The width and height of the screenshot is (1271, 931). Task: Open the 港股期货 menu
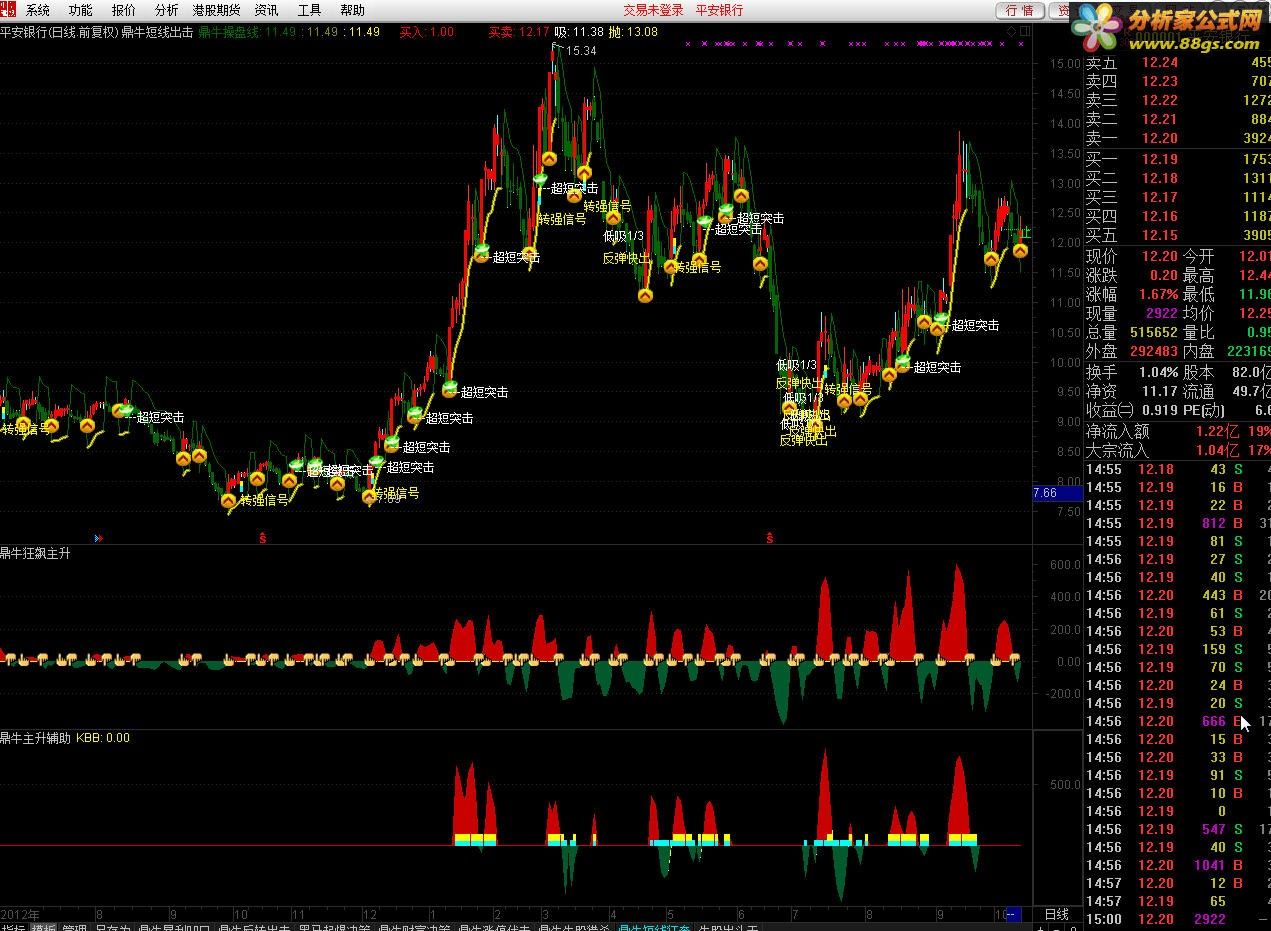tap(217, 10)
